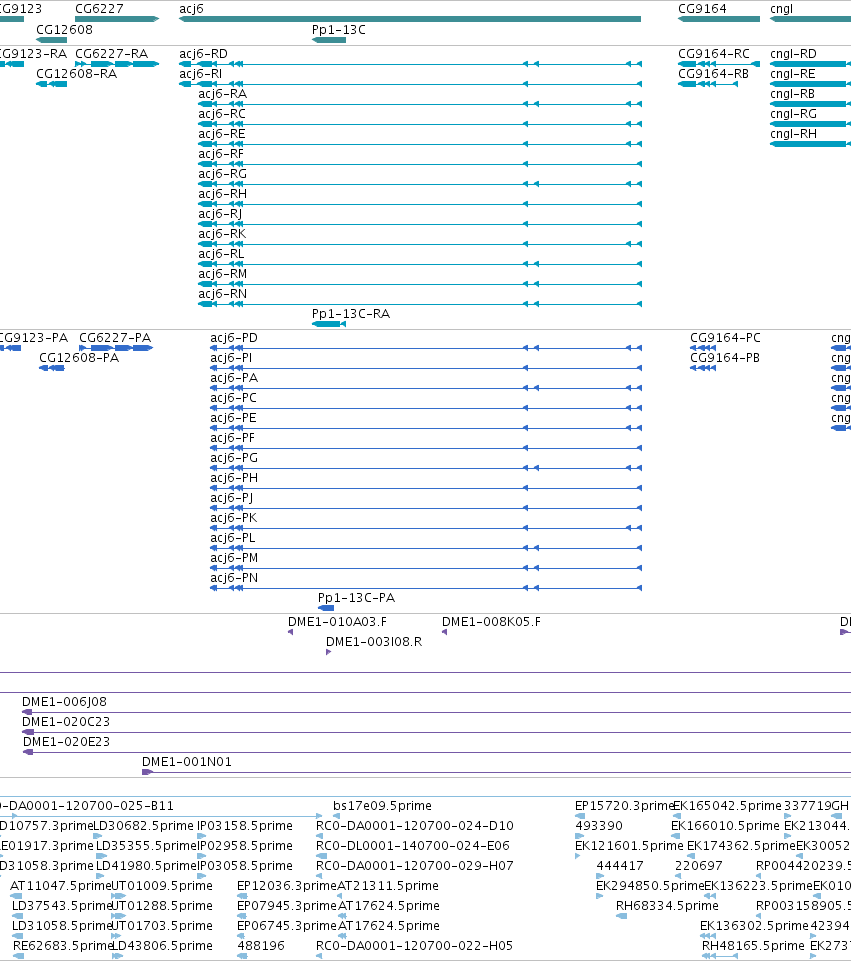Click EST EP15720.3prime
The width and height of the screenshot is (851, 961).
pyautogui.click(x=624, y=806)
